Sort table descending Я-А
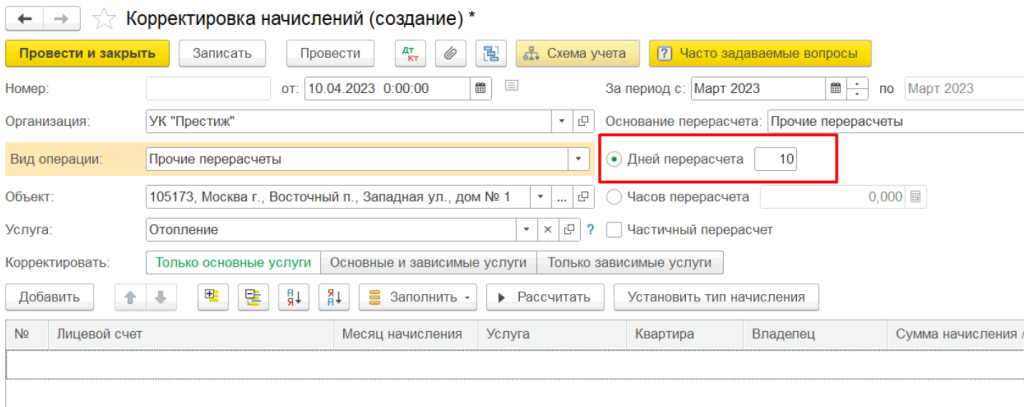The image size is (1024, 407). [x=334, y=297]
